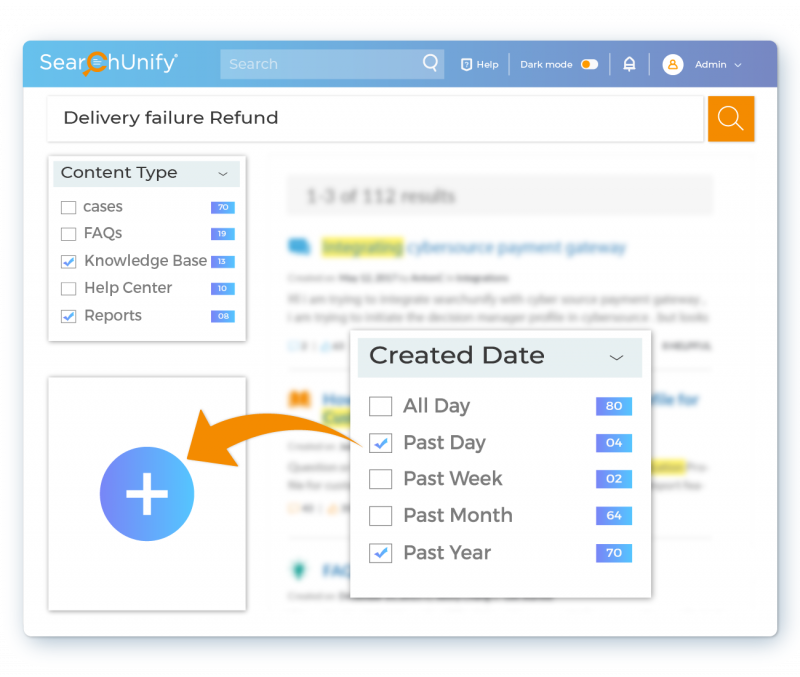Uncheck the Past Year checkbox

pyautogui.click(x=381, y=553)
